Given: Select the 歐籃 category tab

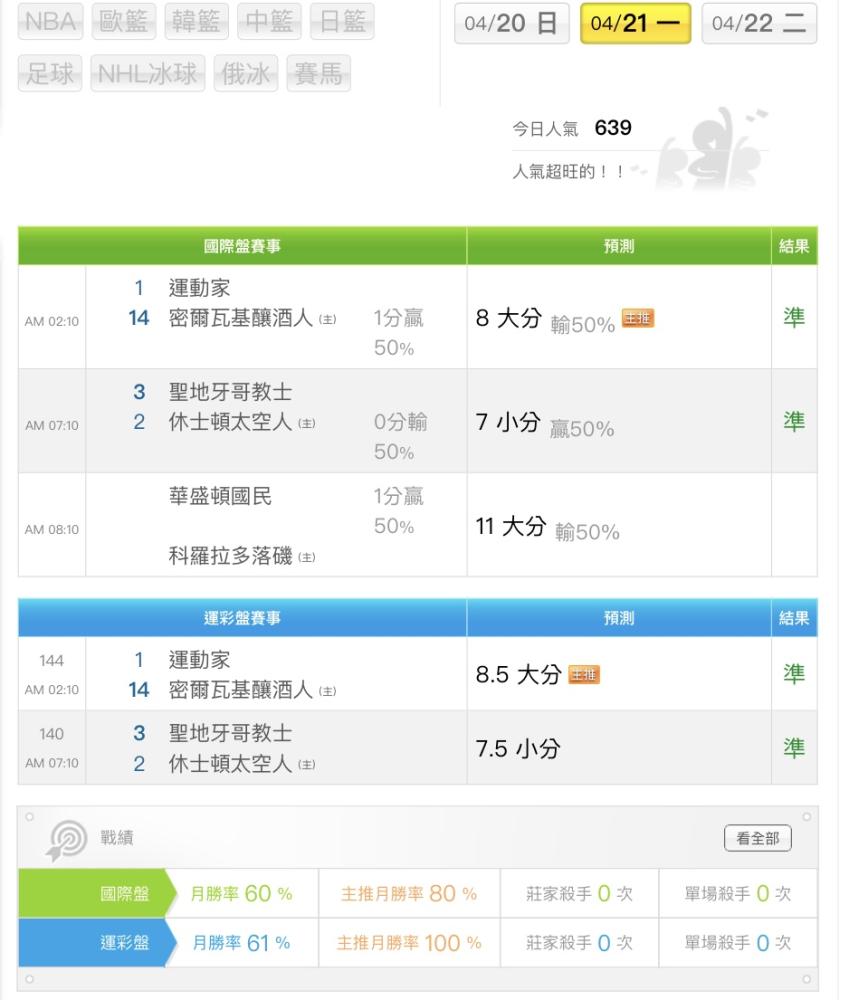Looking at the screenshot, I should [123, 22].
